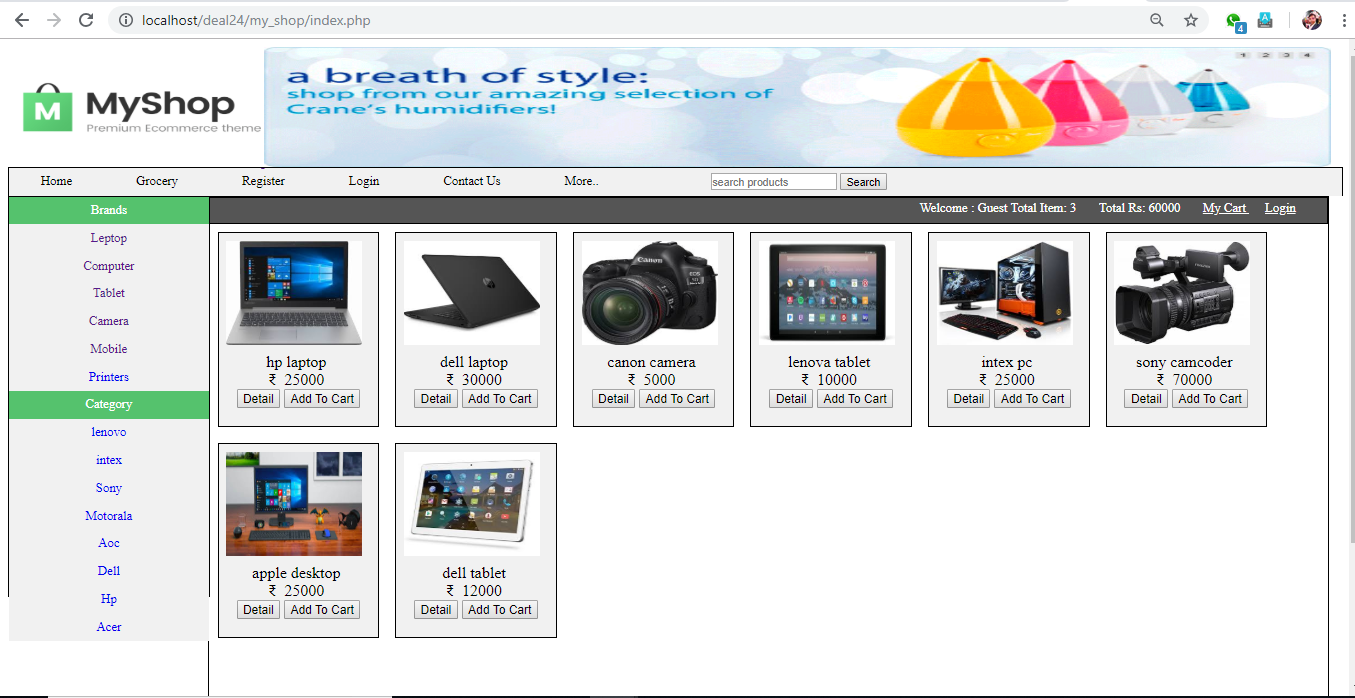Click the browser forward arrow
Image resolution: width=1355 pixels, height=698 pixels.
(x=54, y=20)
